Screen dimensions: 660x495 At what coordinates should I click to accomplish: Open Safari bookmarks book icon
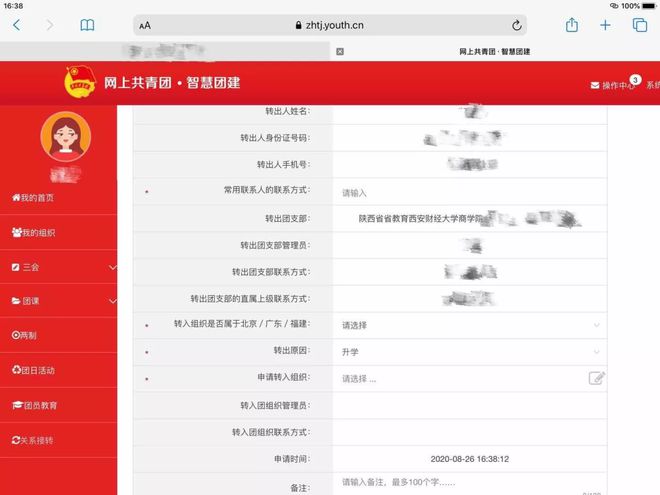click(87, 25)
